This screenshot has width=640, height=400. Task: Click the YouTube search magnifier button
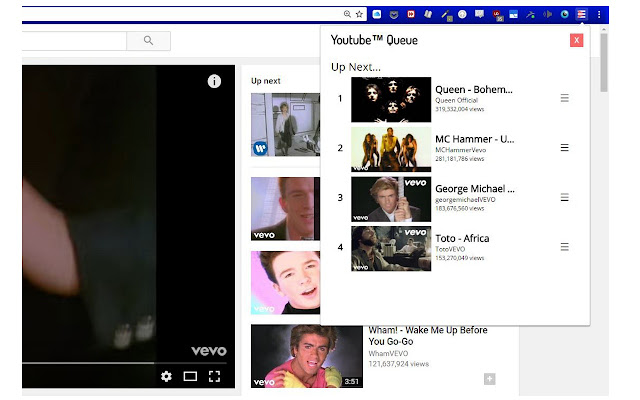[149, 40]
